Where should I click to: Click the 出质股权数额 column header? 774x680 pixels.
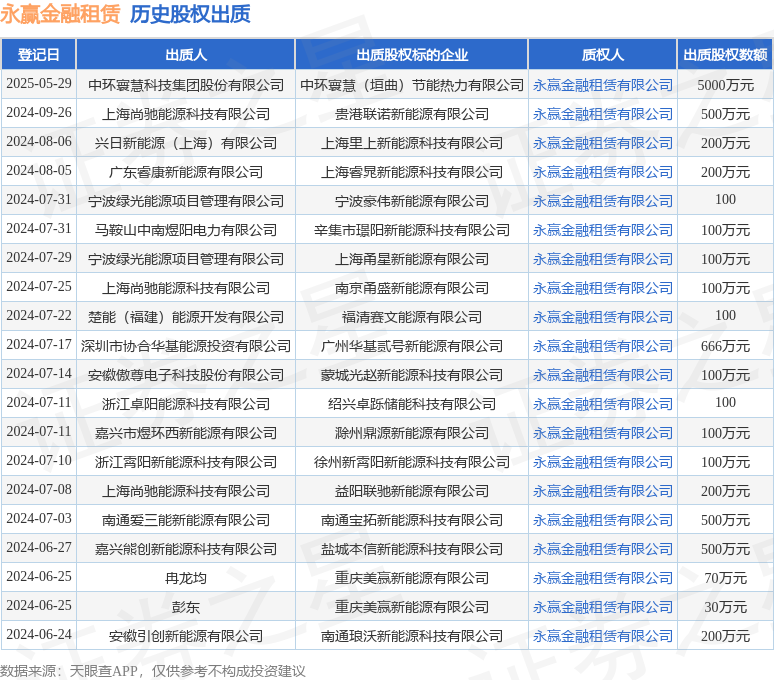click(x=725, y=54)
